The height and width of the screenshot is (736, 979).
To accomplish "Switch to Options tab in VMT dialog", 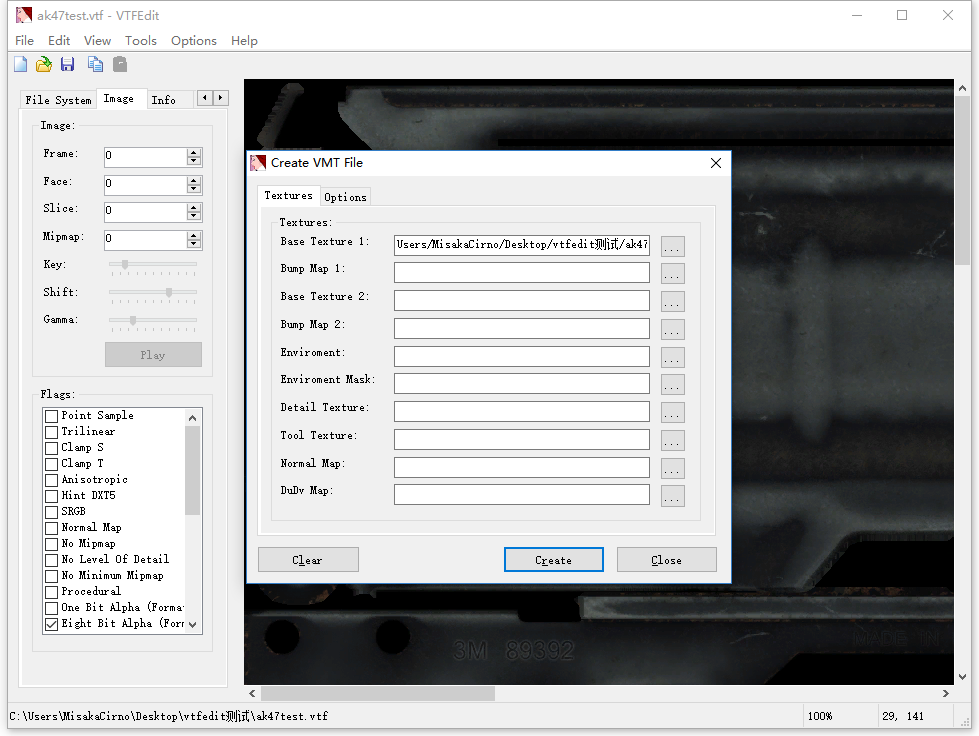I will point(345,197).
